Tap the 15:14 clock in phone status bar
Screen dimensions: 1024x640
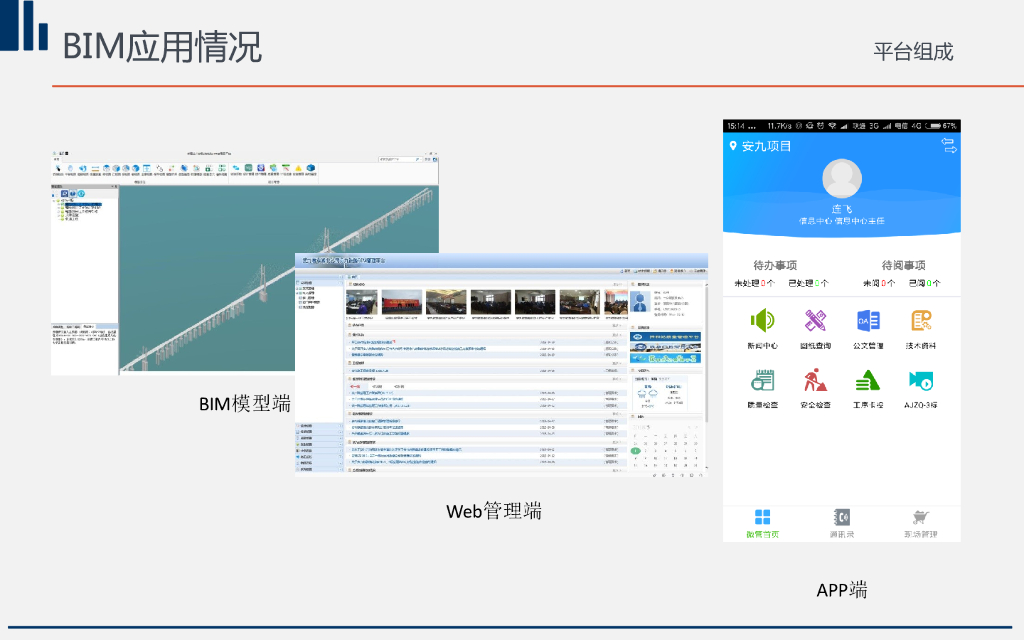click(735, 125)
